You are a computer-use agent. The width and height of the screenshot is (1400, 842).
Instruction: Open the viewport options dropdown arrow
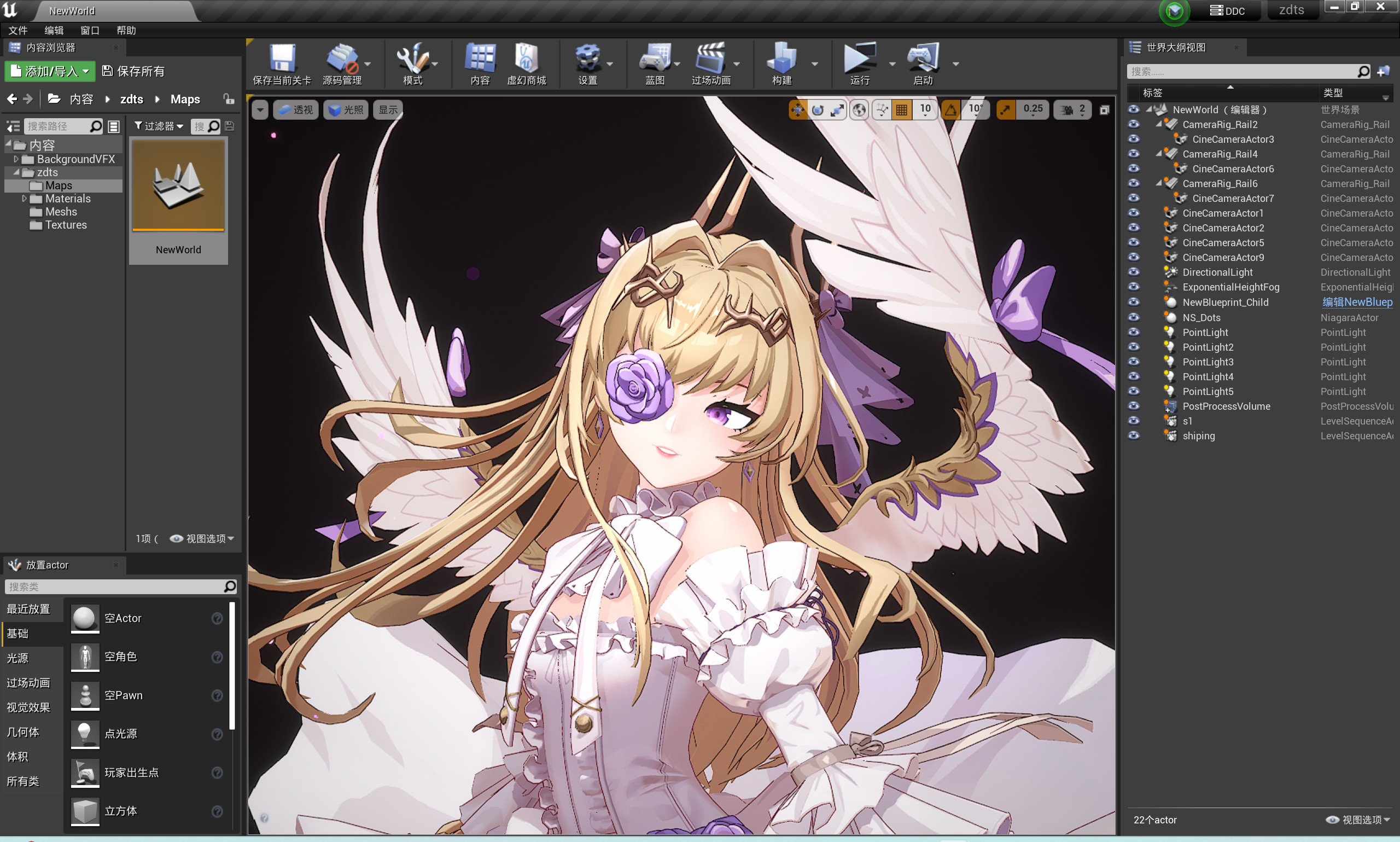[260, 109]
